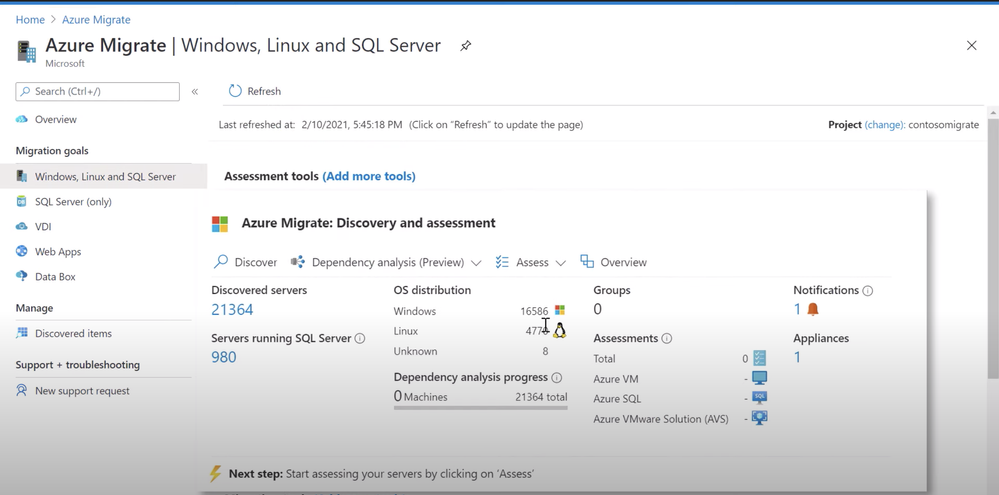Click the Data Box icon in sidebar
This screenshot has height=495, width=999.
pyautogui.click(x=22, y=276)
